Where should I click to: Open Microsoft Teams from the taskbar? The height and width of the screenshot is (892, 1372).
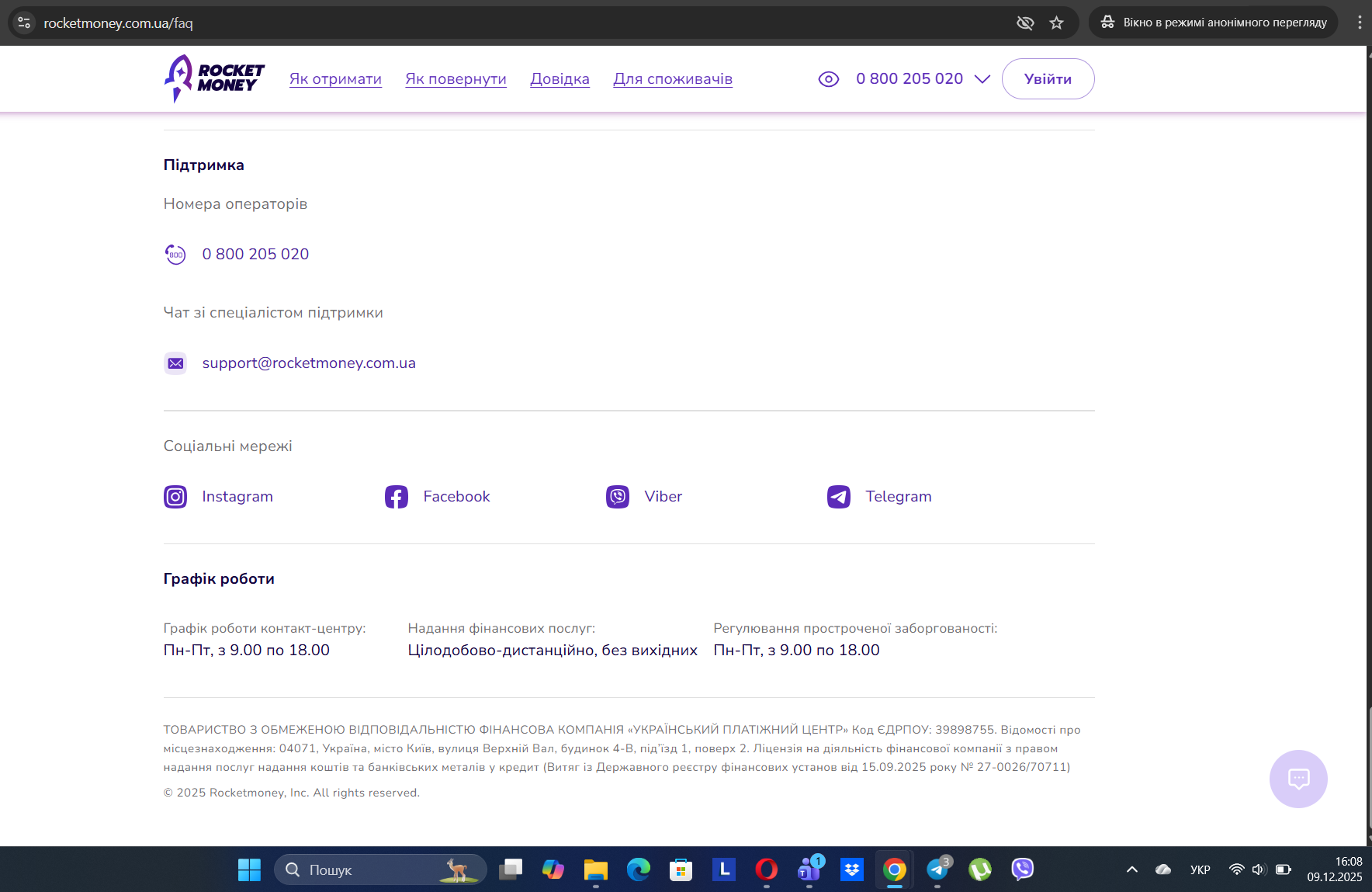click(809, 869)
